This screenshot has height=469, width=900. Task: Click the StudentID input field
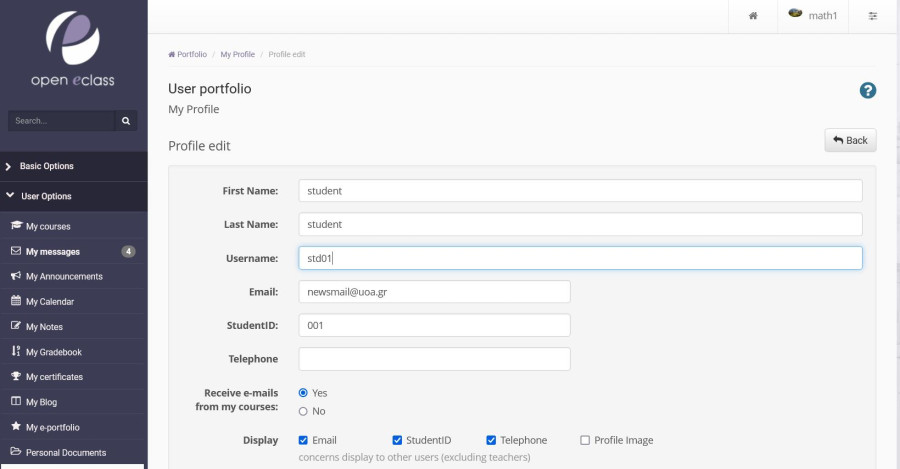435,325
